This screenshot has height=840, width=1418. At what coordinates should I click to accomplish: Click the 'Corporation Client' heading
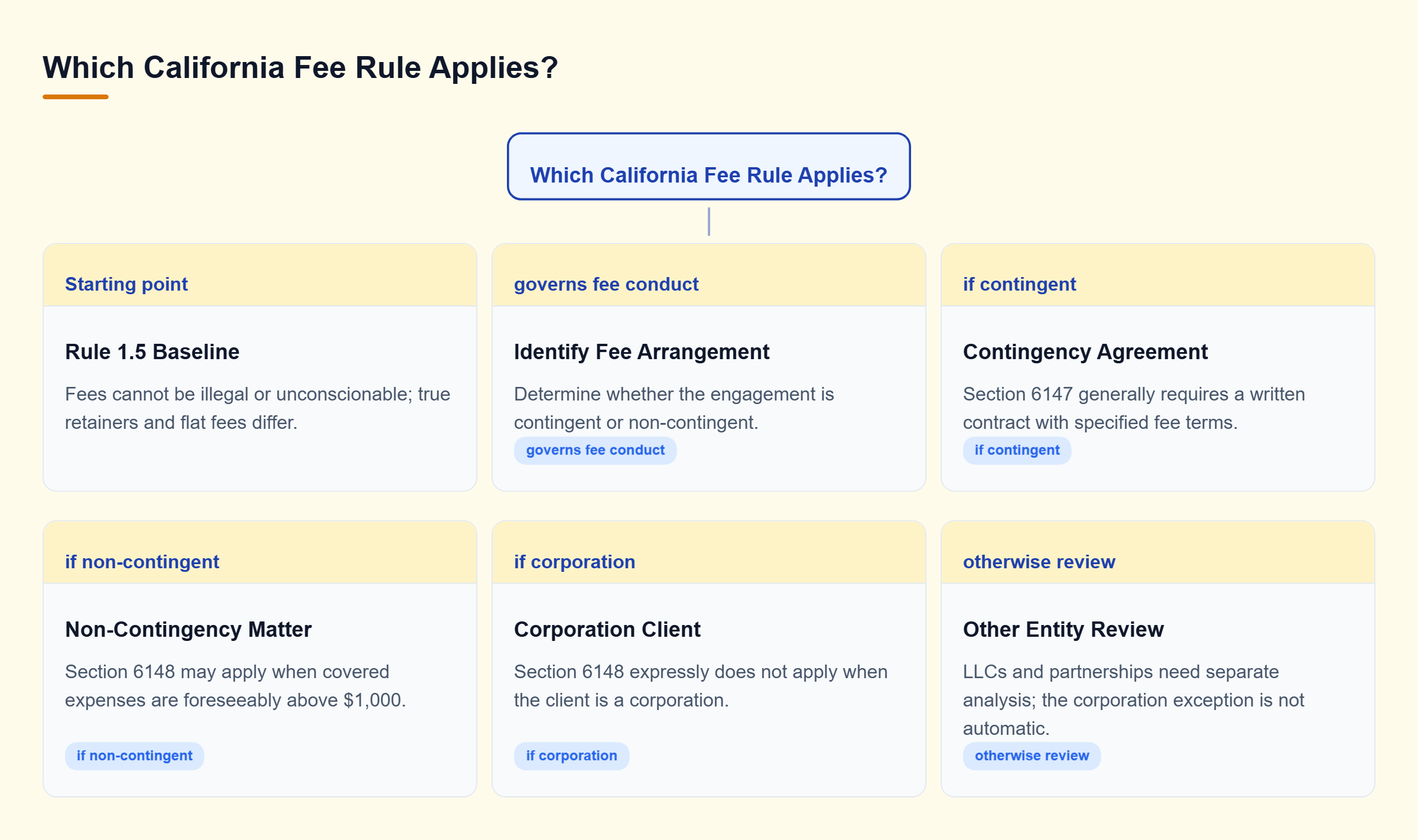tap(607, 629)
